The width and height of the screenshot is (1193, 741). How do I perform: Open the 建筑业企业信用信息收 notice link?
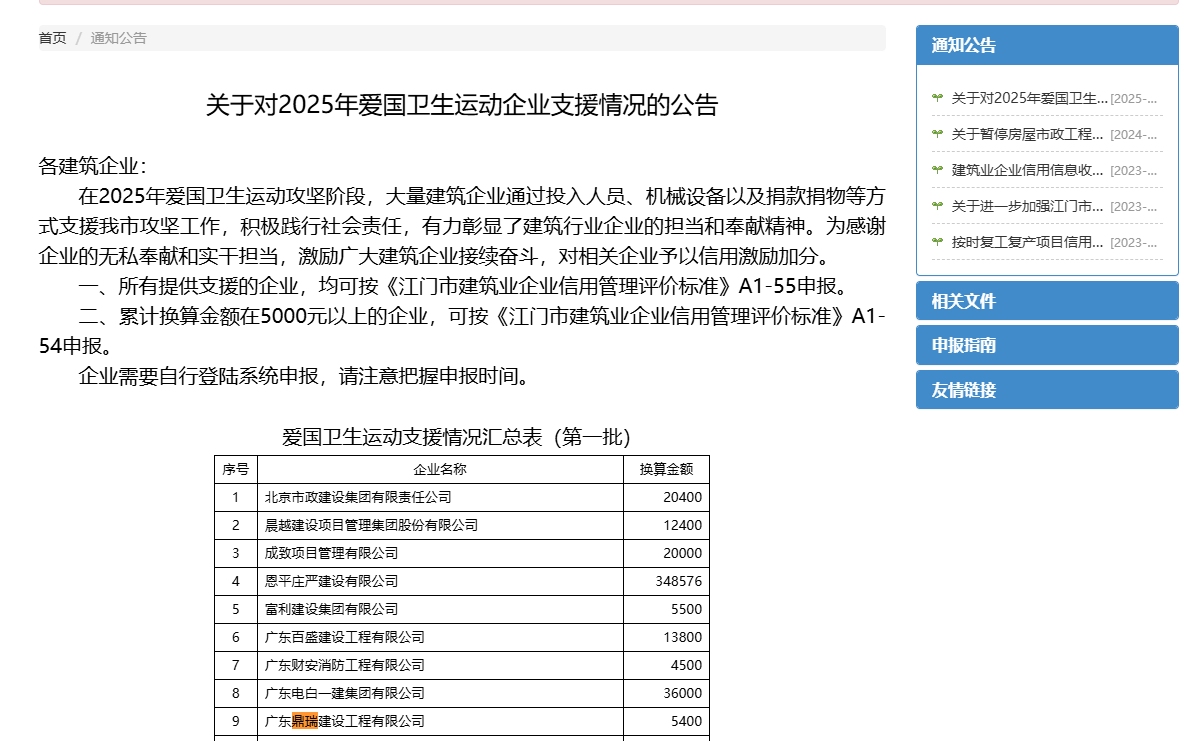1027,170
